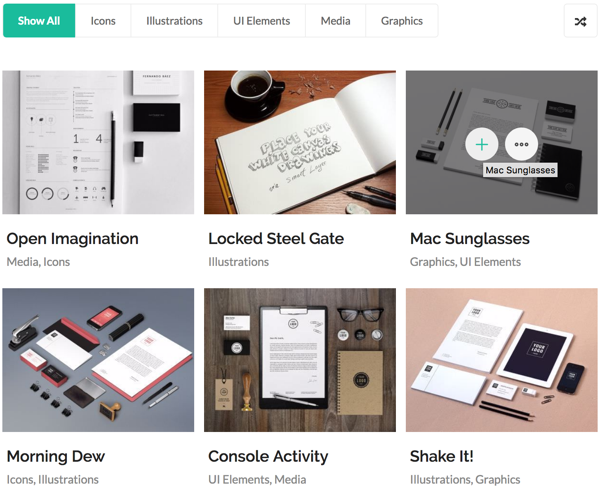Image resolution: width=600 pixels, height=493 pixels.
Task: Click the Shake It! title link
Action: tap(442, 456)
